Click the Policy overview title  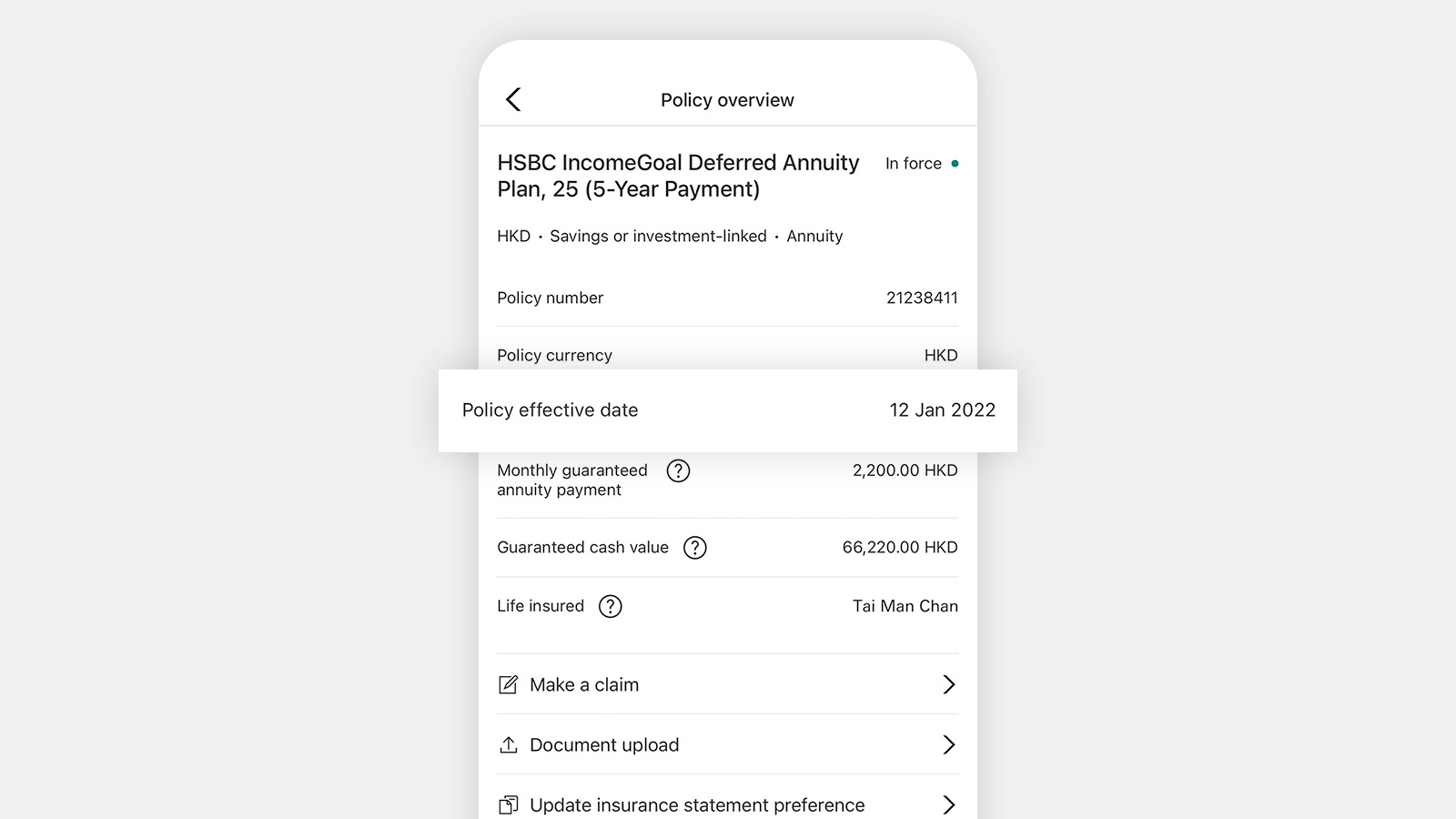click(x=727, y=100)
